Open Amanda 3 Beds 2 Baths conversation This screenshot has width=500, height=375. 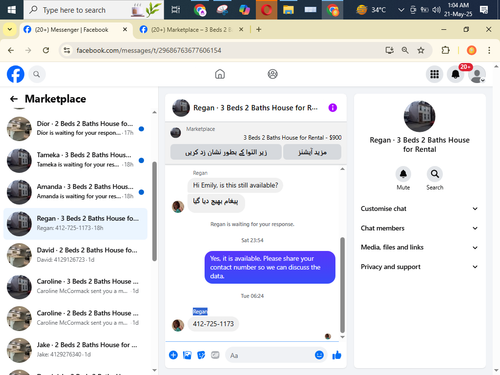(75, 192)
